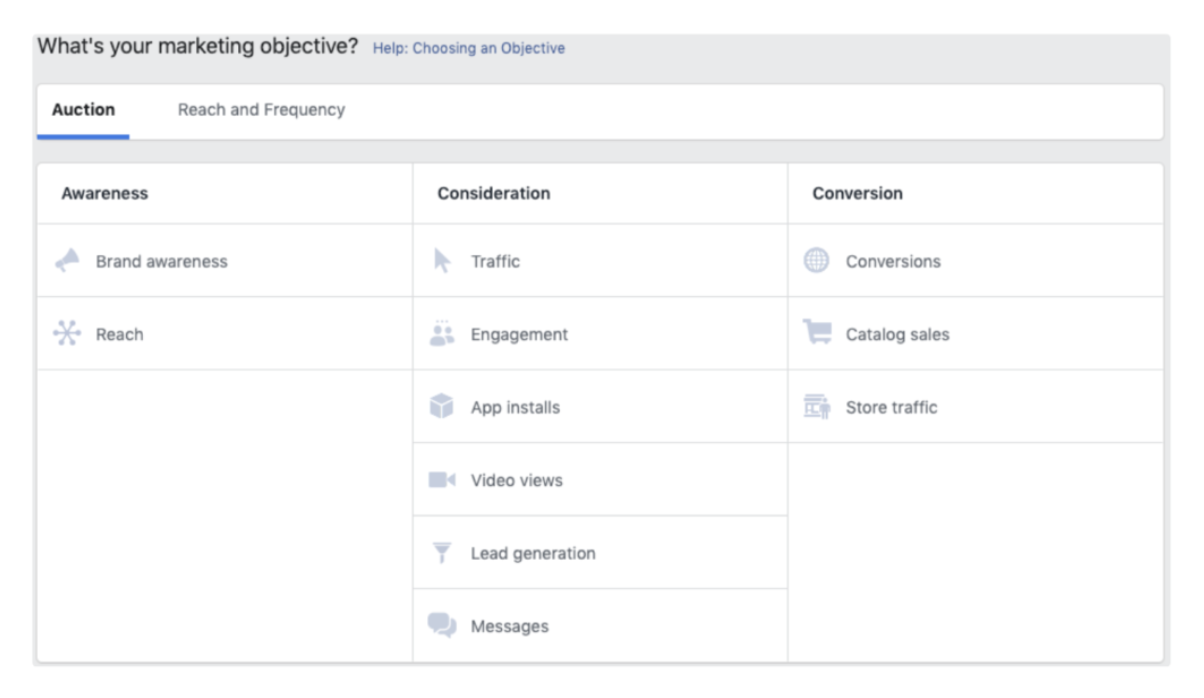Click the Awareness column heading

point(104,194)
